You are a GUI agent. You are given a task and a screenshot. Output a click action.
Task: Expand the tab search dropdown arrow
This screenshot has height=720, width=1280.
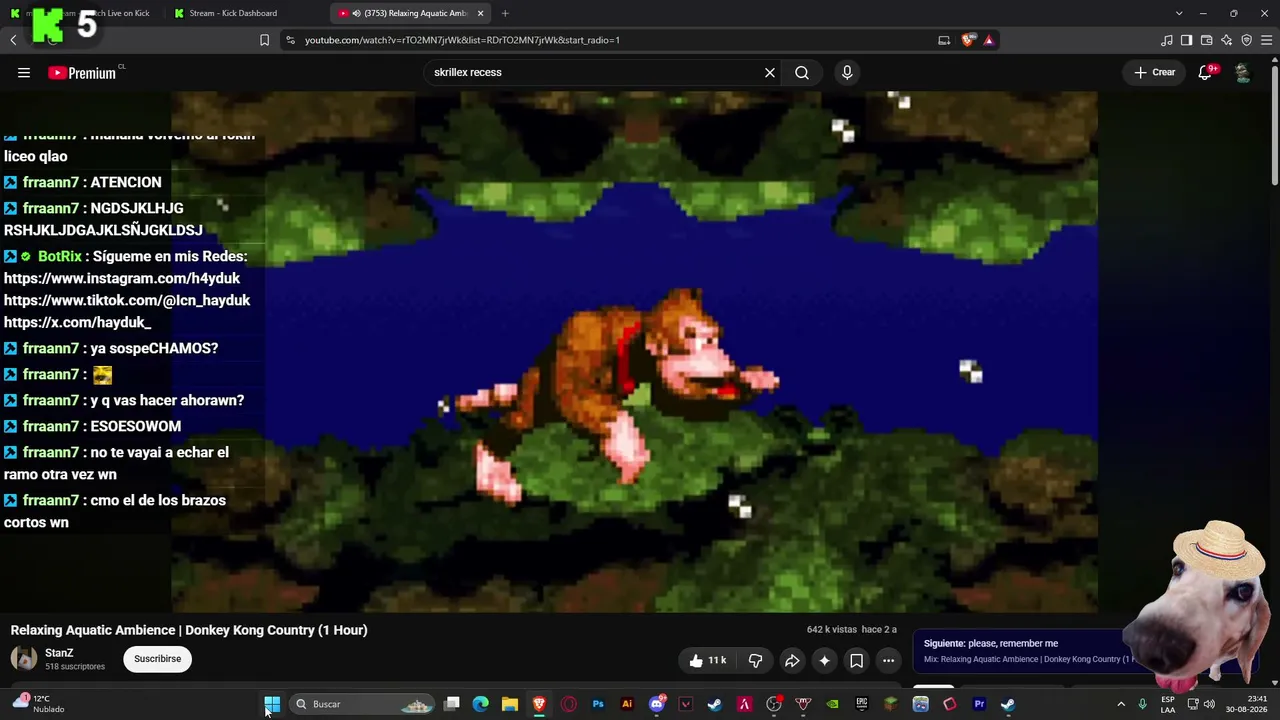pyautogui.click(x=1179, y=13)
